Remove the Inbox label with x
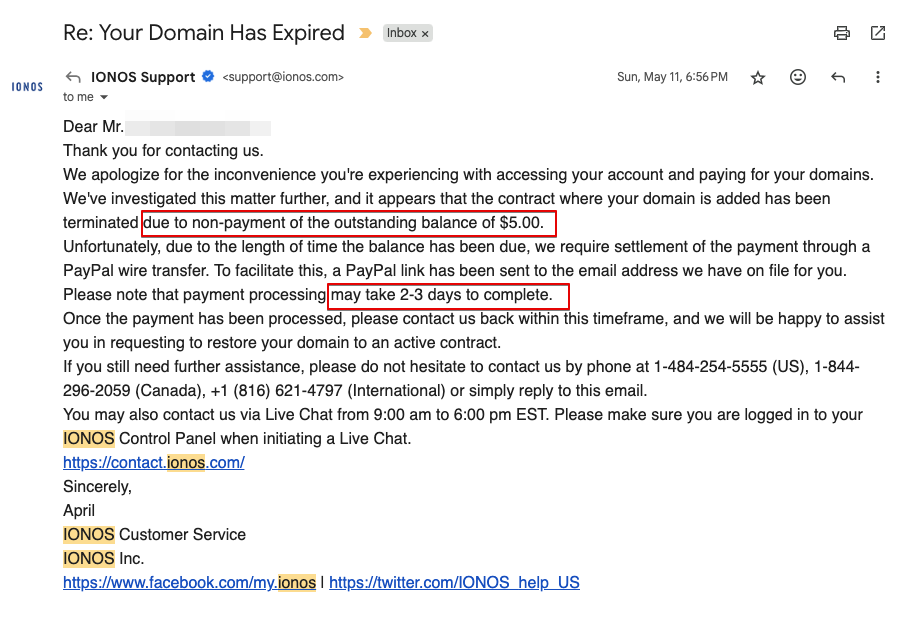The width and height of the screenshot is (898, 623). click(425, 34)
